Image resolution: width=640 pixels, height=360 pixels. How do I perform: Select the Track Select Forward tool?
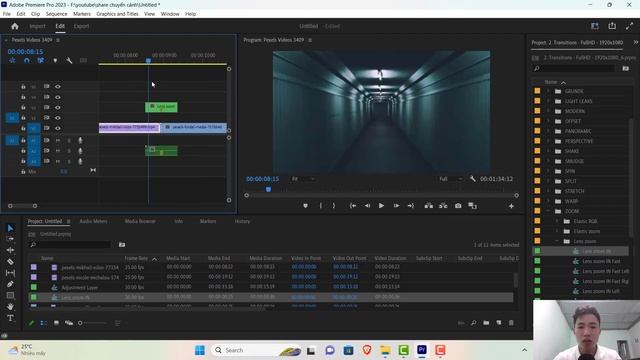[x=10, y=239]
